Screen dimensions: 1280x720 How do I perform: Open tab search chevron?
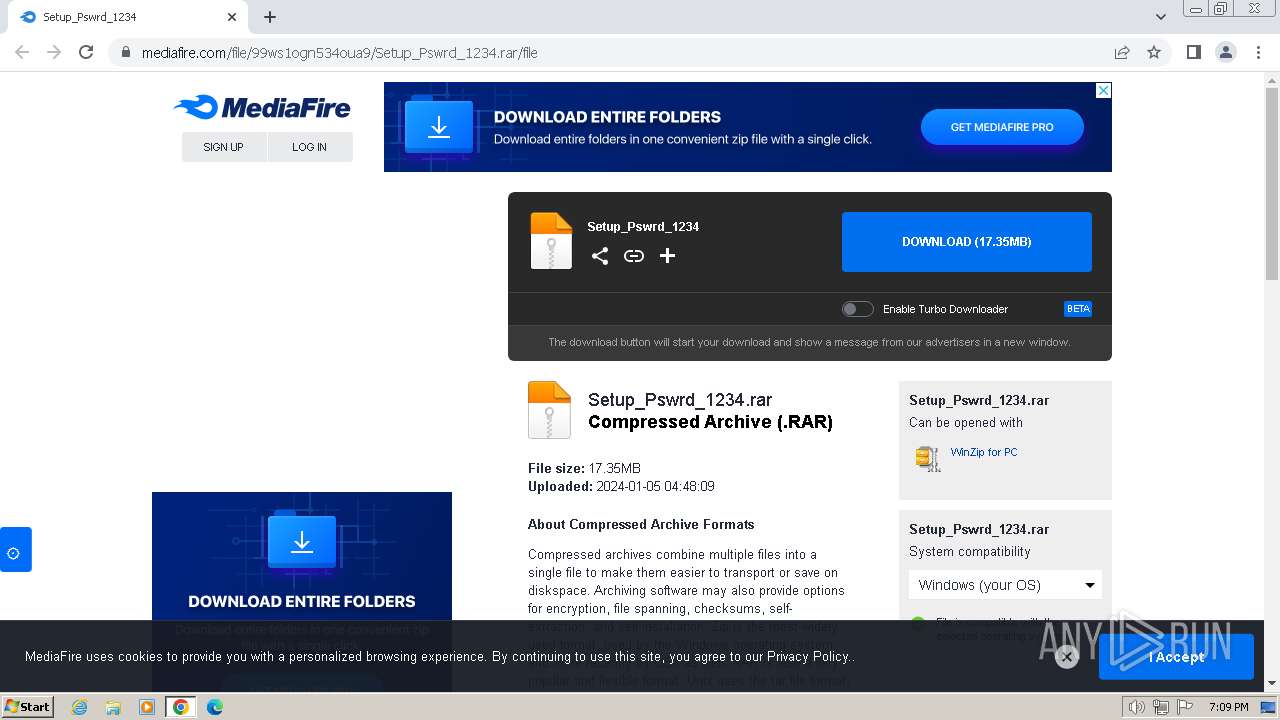[x=1161, y=17]
